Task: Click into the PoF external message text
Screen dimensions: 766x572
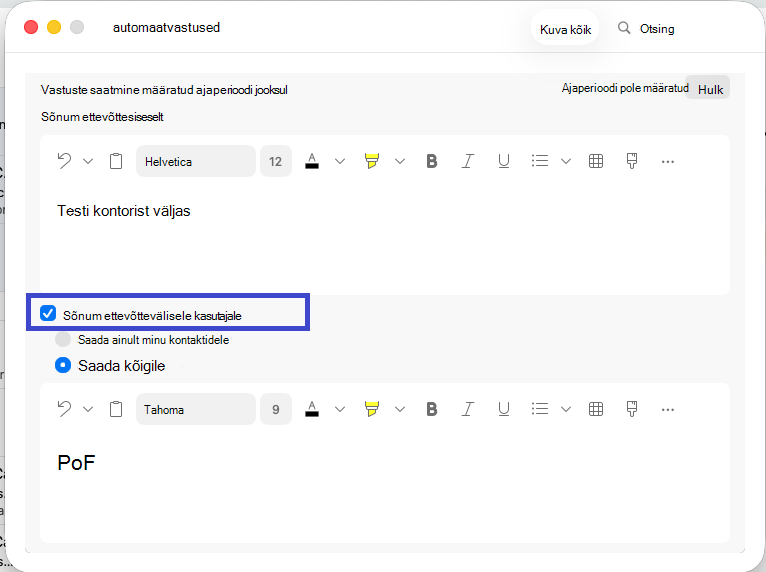Action: [76, 463]
